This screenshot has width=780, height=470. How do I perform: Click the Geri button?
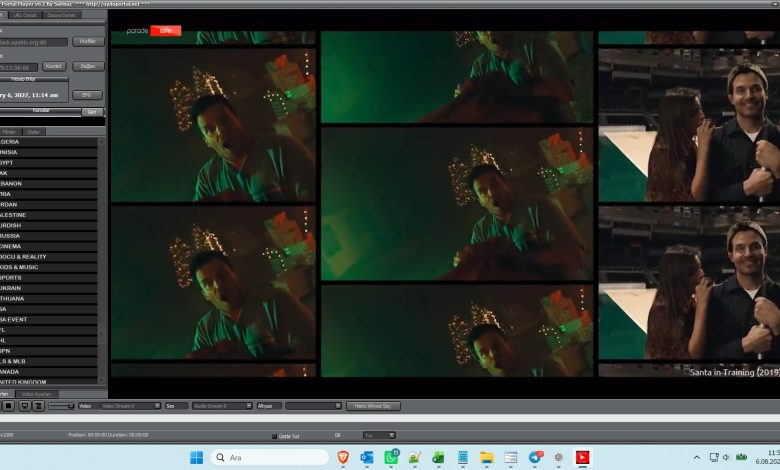pyautogui.click(x=92, y=112)
